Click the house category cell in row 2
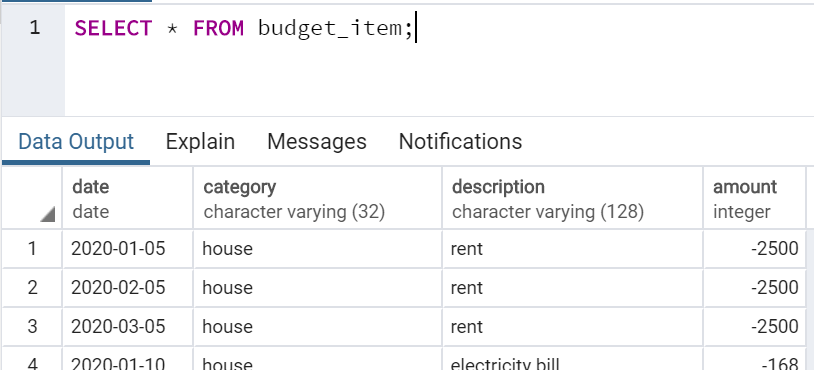 318,287
